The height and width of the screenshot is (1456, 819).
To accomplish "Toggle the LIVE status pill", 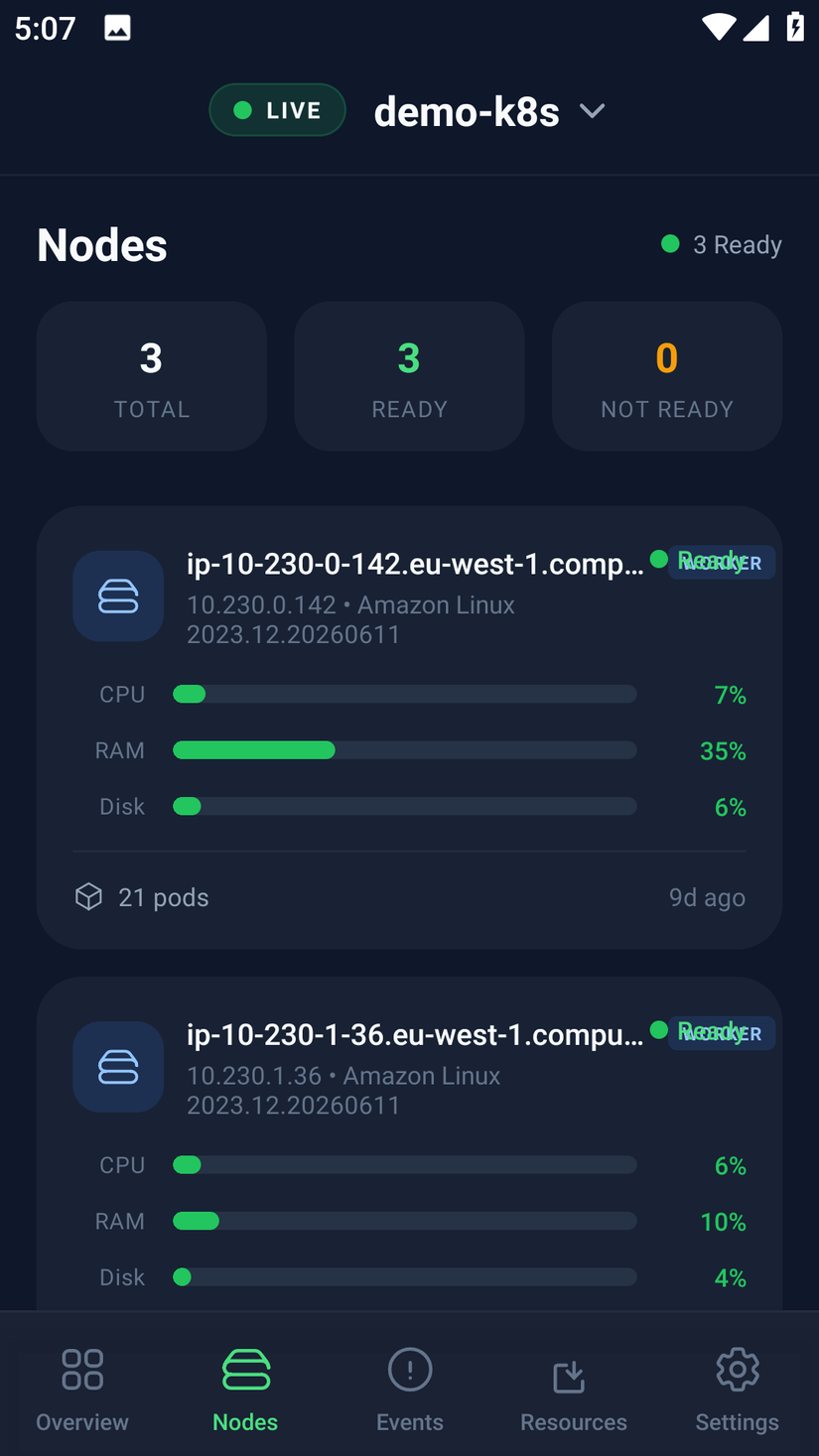I will click(277, 110).
